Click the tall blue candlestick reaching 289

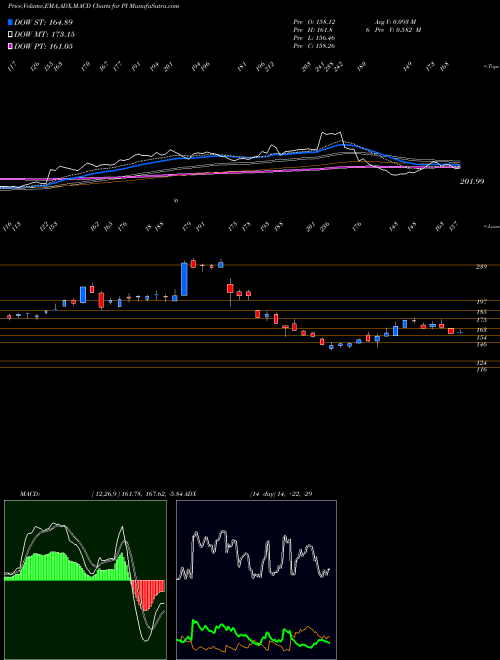click(184, 279)
